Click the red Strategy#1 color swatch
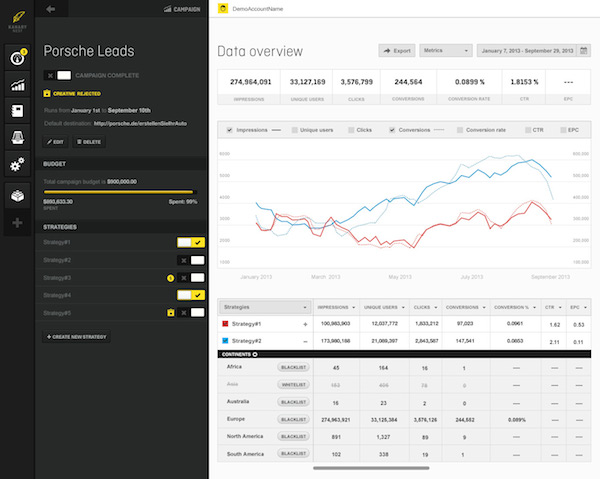The image size is (600, 479). coord(225,324)
